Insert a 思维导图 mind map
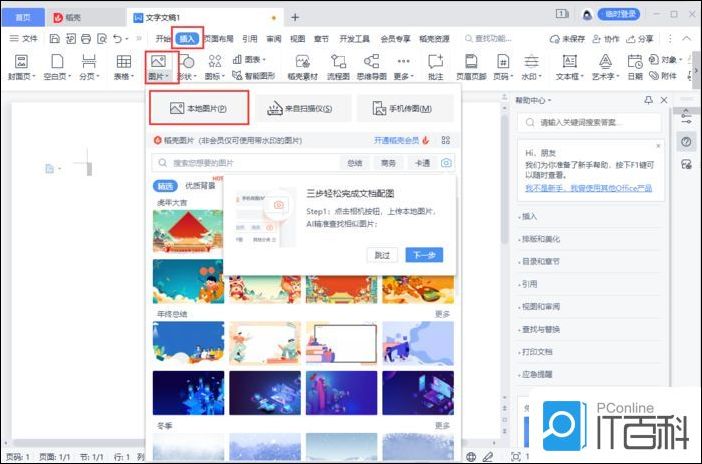 [372, 67]
